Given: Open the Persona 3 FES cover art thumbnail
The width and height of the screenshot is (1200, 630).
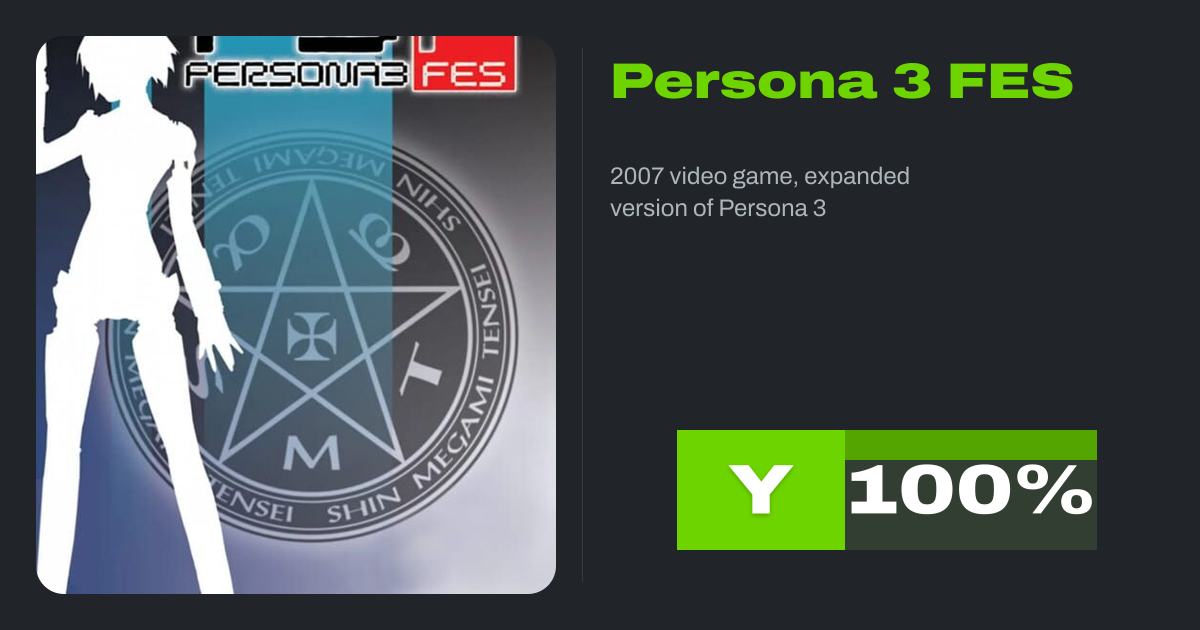Looking at the screenshot, I should (296, 315).
